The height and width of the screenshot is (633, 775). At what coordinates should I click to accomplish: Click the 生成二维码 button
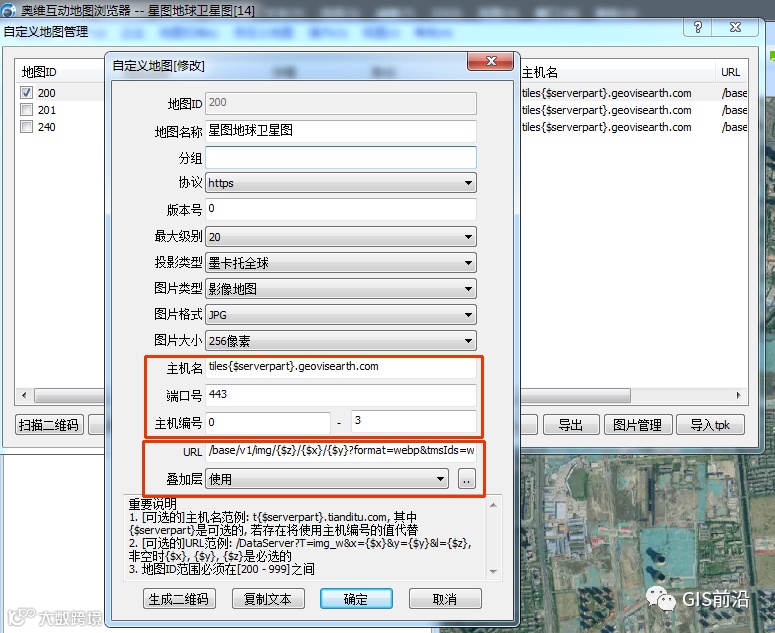179,599
